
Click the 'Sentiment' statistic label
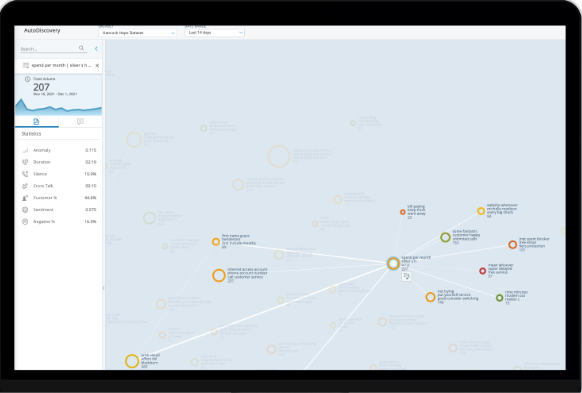point(43,210)
